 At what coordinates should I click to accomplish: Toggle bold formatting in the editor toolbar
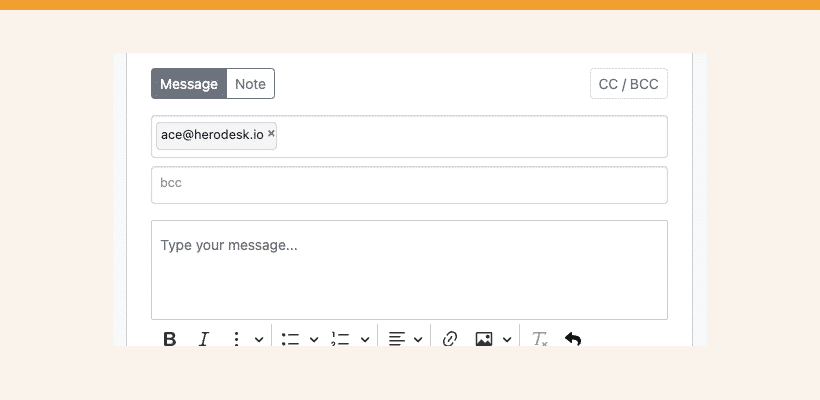tap(169, 339)
